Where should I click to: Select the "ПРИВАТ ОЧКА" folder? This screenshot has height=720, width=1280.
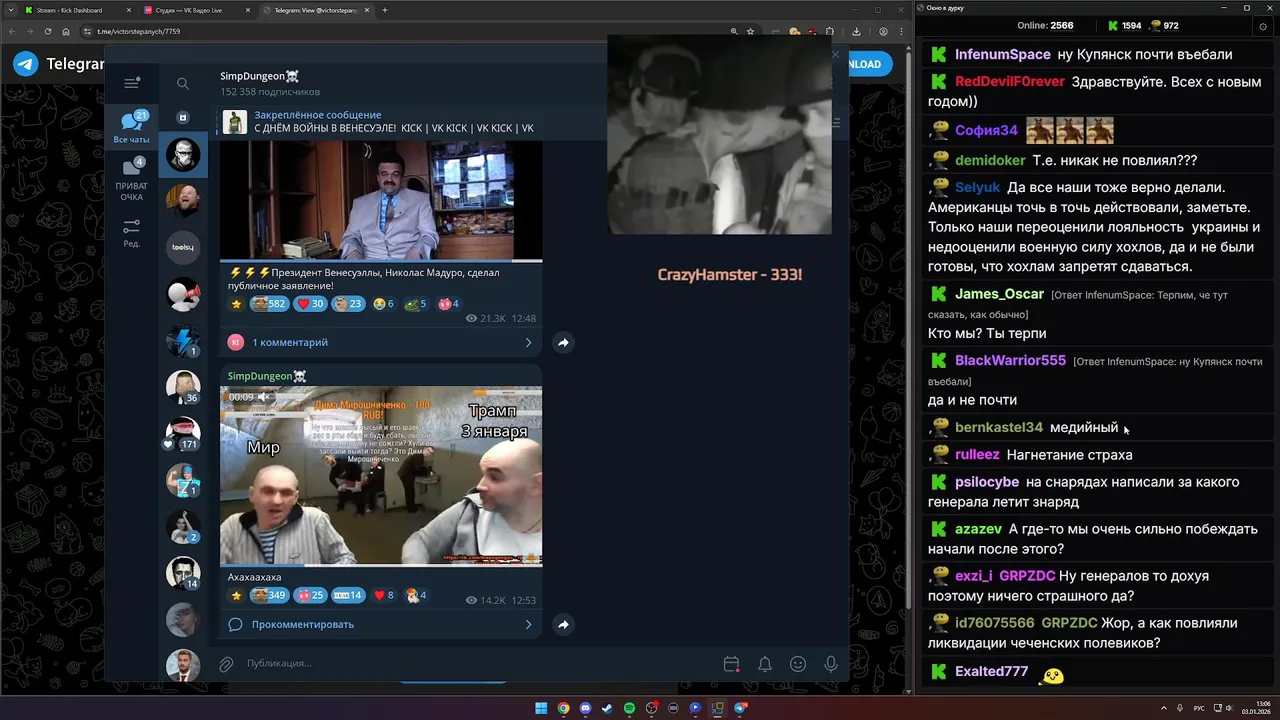pyautogui.click(x=131, y=180)
